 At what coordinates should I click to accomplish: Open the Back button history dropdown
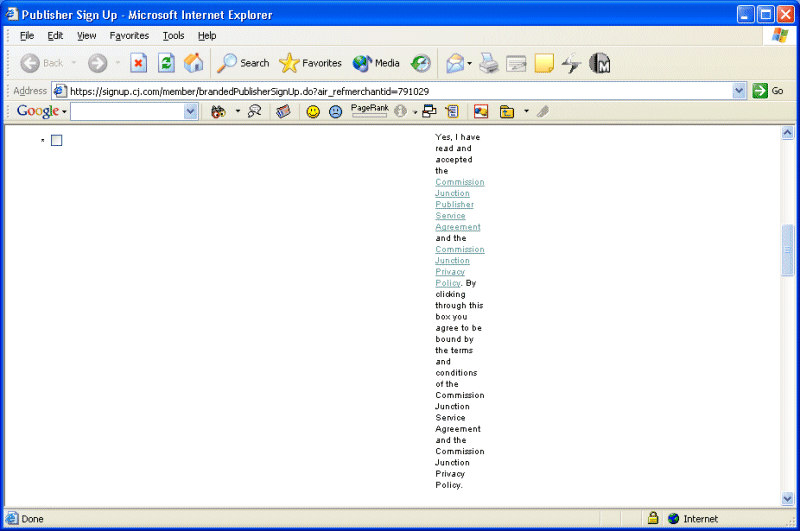[x=74, y=63]
